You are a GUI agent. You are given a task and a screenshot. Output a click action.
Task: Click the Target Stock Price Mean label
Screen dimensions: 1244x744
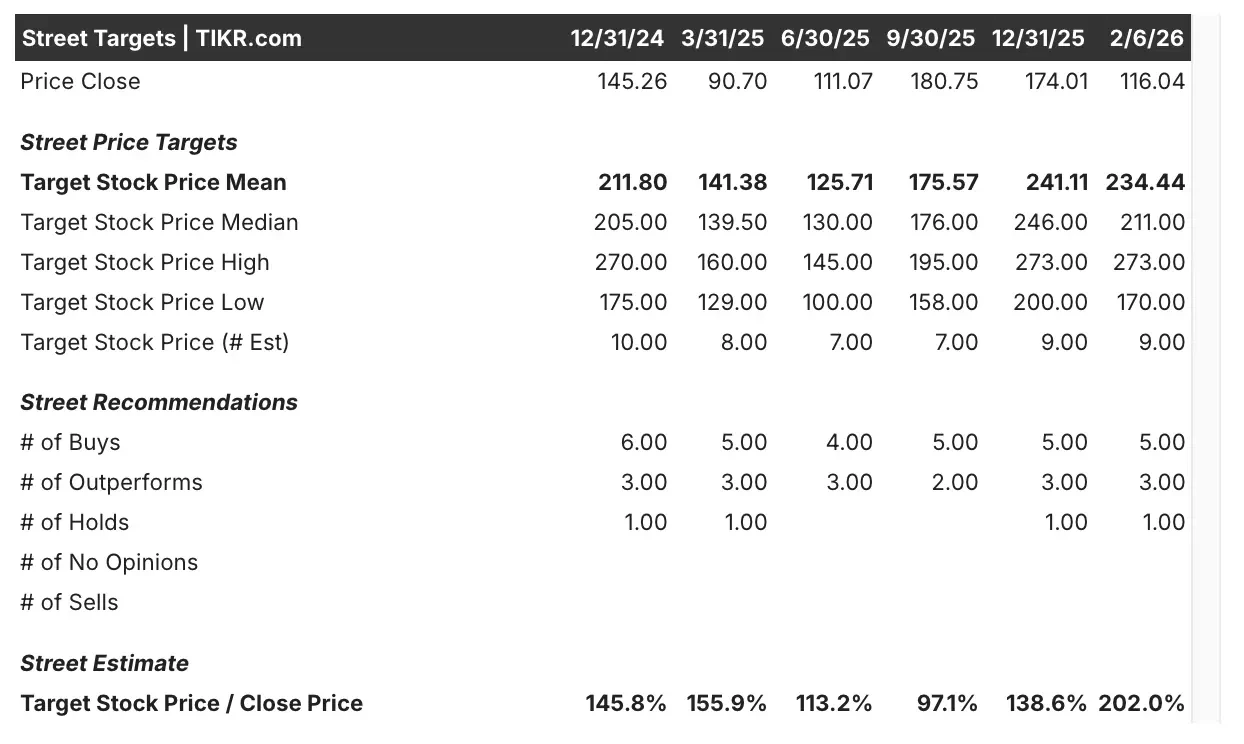[x=153, y=182]
